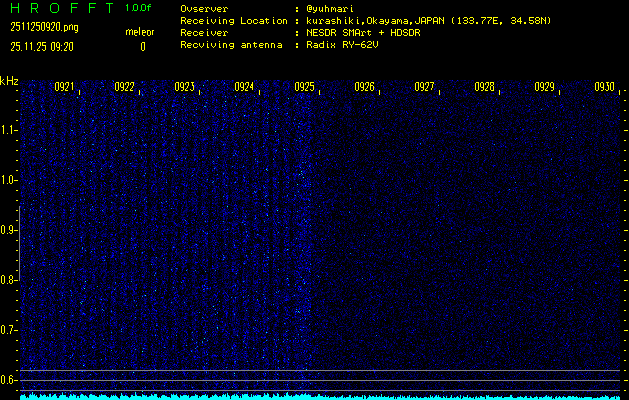This screenshot has height=400, width=629.
Task: Click the kHz axis unit label
Action: (9, 81)
